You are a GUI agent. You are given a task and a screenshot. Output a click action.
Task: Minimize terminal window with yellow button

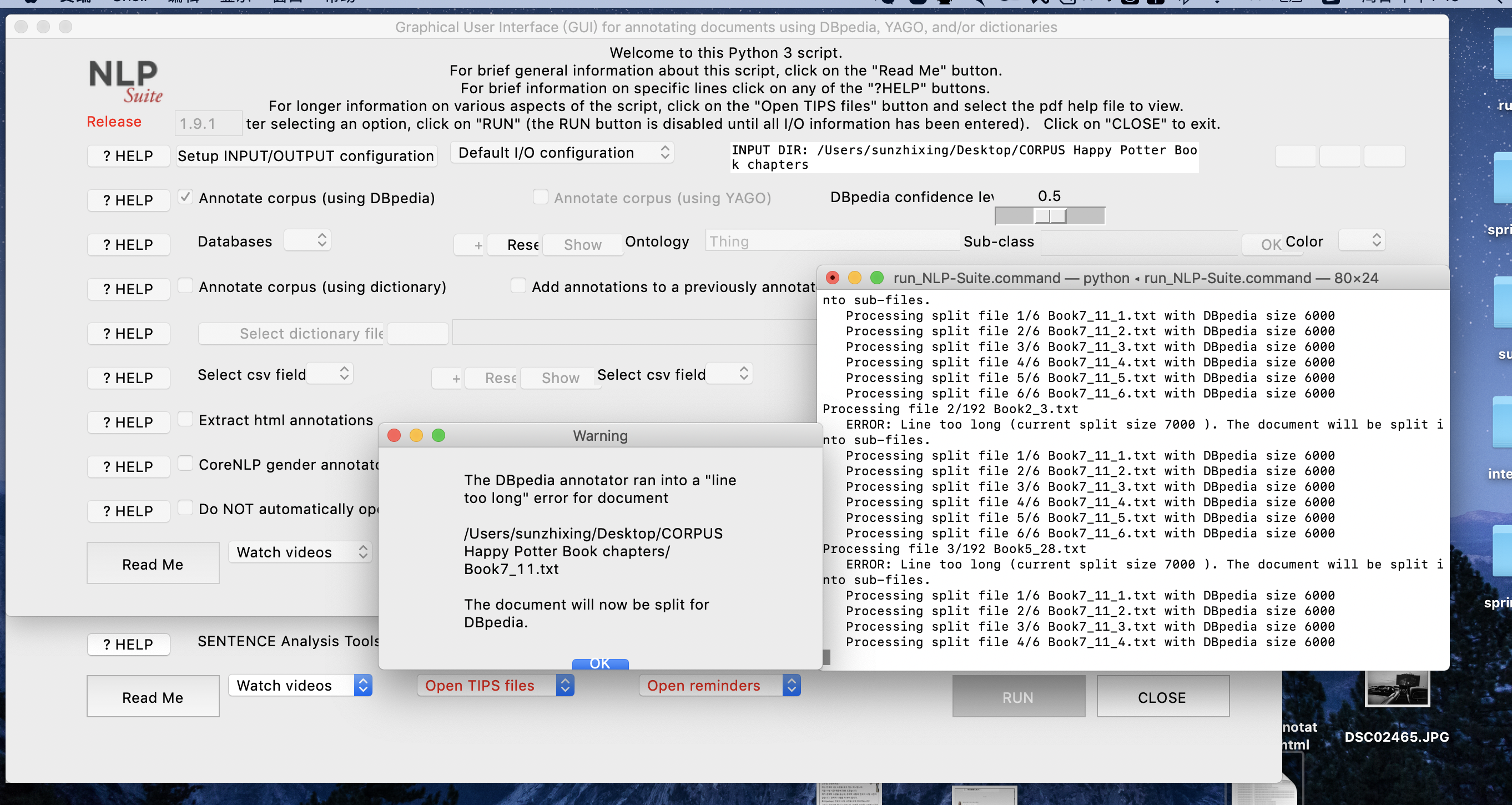pos(855,278)
